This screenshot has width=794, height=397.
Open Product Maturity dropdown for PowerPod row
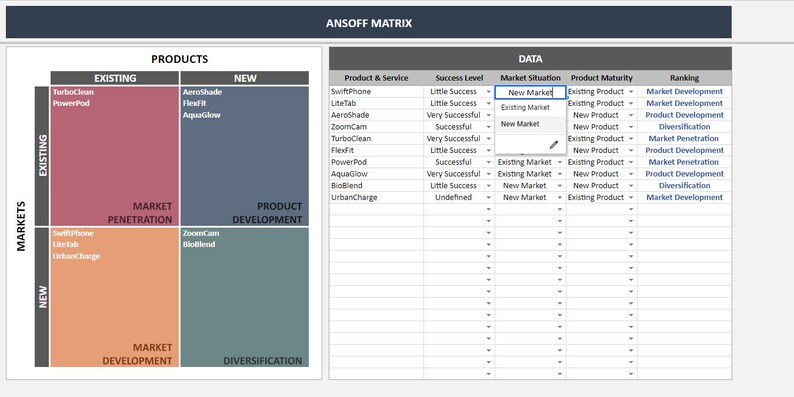point(631,163)
